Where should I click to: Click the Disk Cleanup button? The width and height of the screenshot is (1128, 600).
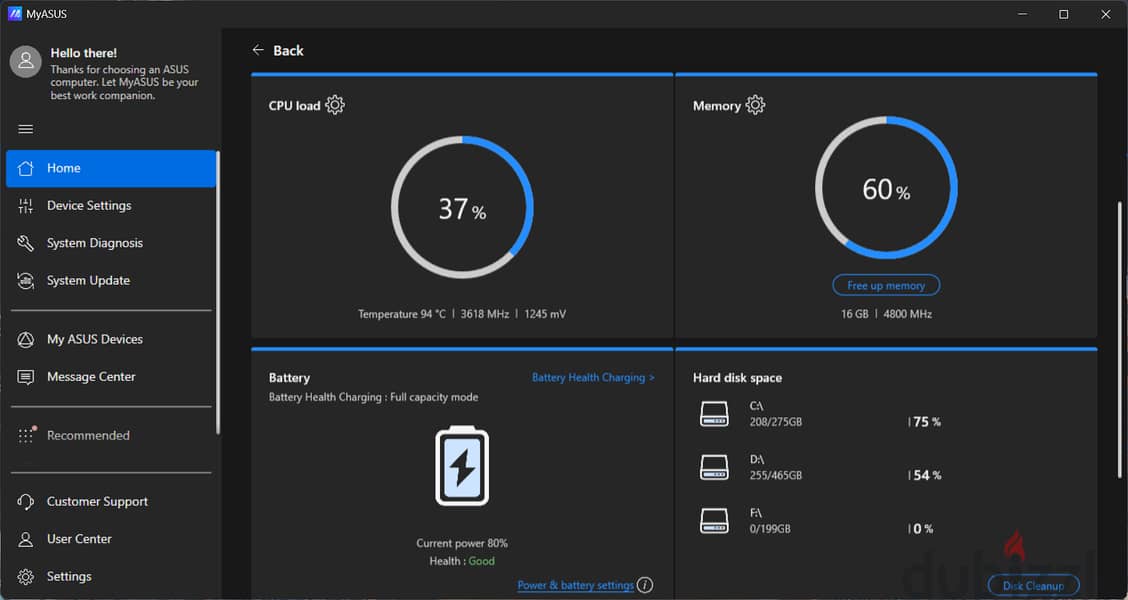click(x=1033, y=586)
